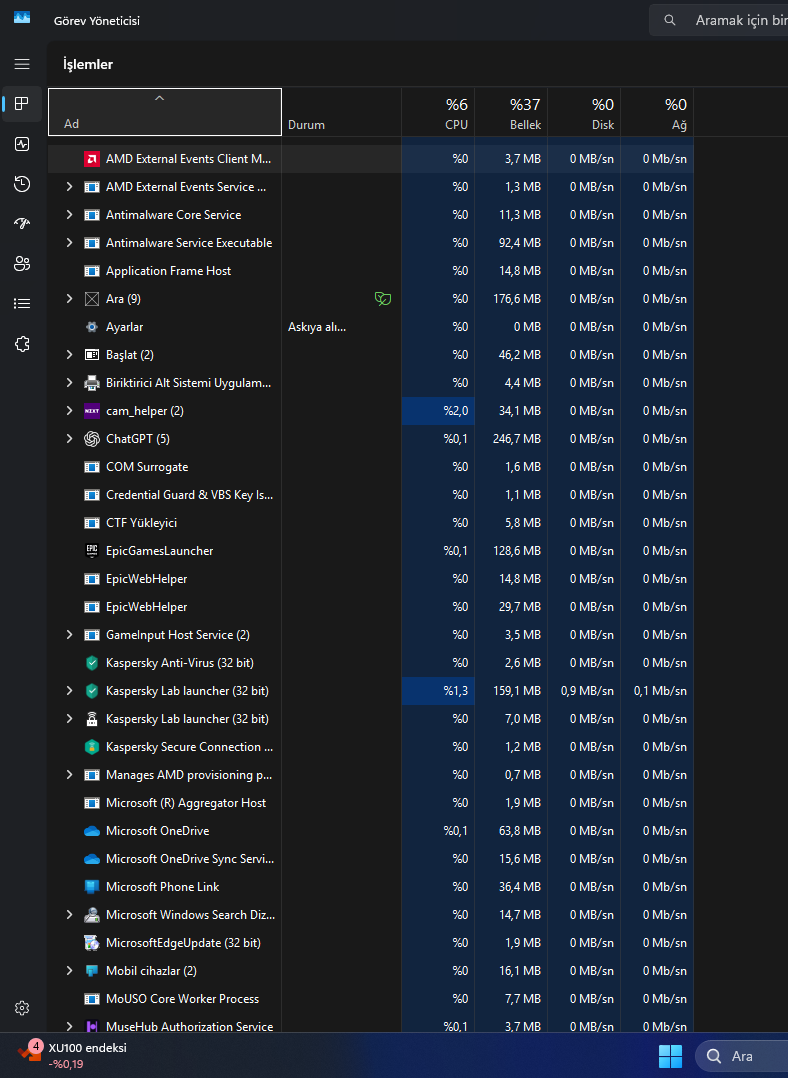Select the CTF Yükleyici row
Image resolution: width=788 pixels, height=1078 pixels.
coord(371,522)
